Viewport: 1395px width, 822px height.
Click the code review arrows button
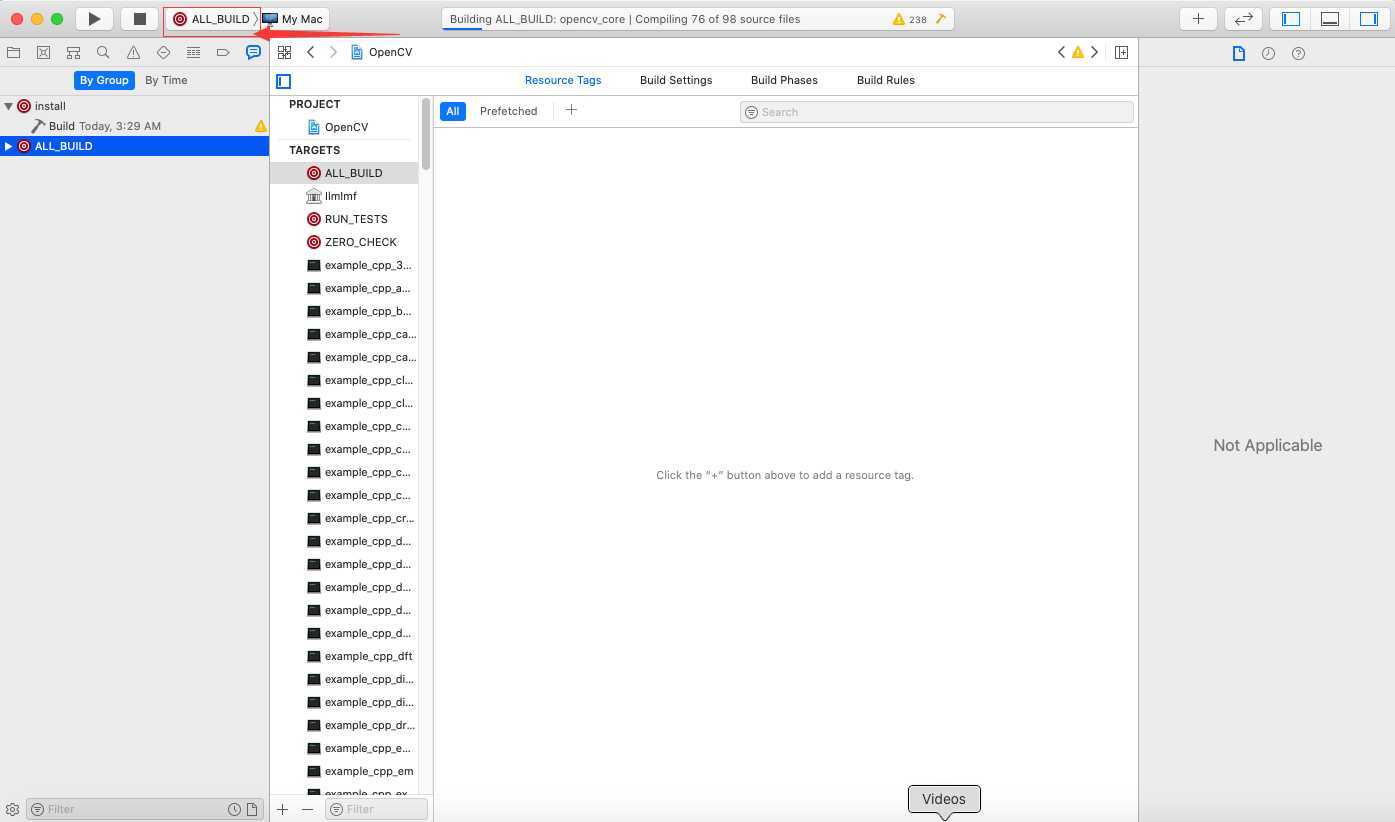click(x=1243, y=19)
